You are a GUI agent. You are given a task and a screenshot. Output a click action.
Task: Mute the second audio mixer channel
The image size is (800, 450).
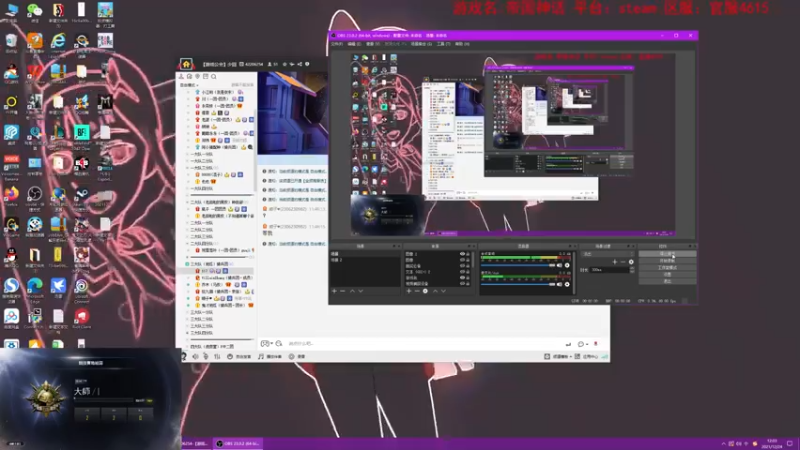point(560,284)
